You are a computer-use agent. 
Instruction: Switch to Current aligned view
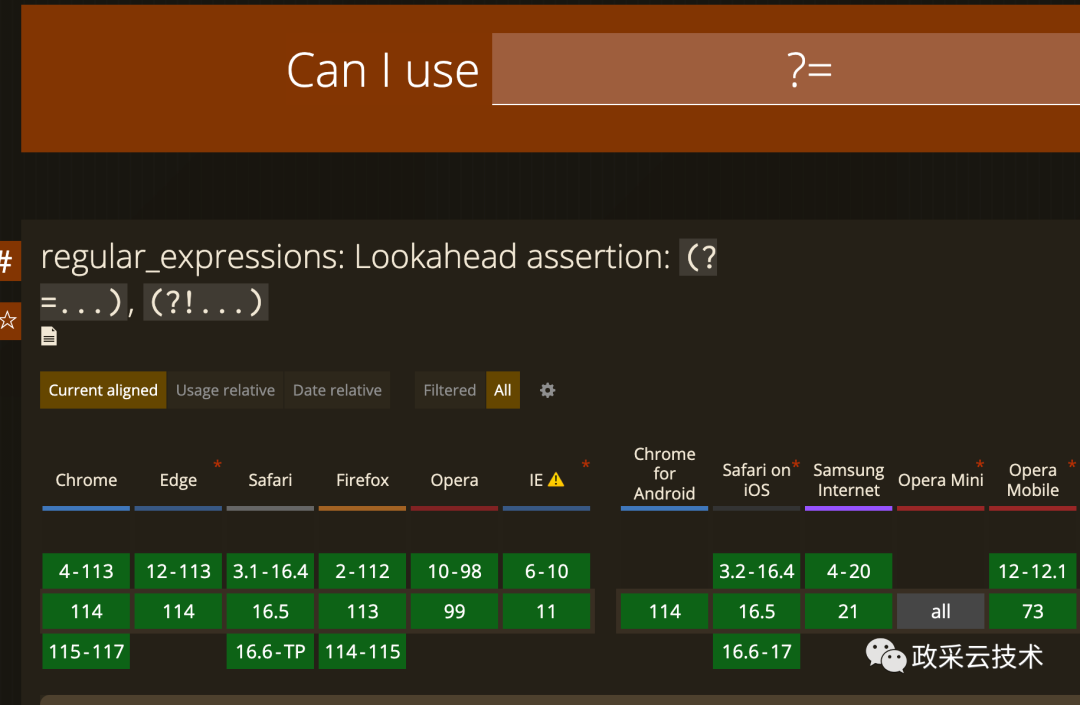[x=103, y=390]
